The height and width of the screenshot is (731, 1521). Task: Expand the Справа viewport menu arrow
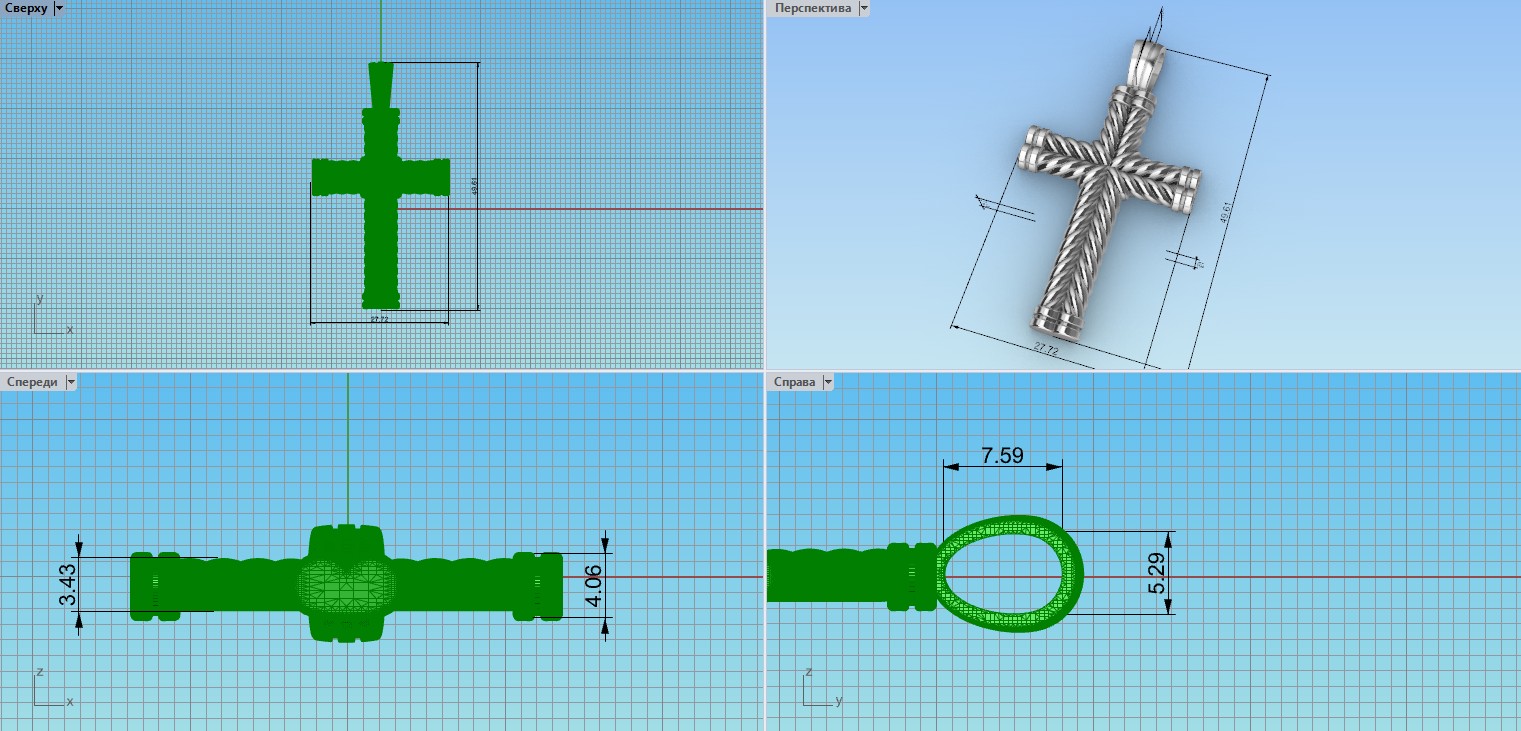point(827,382)
